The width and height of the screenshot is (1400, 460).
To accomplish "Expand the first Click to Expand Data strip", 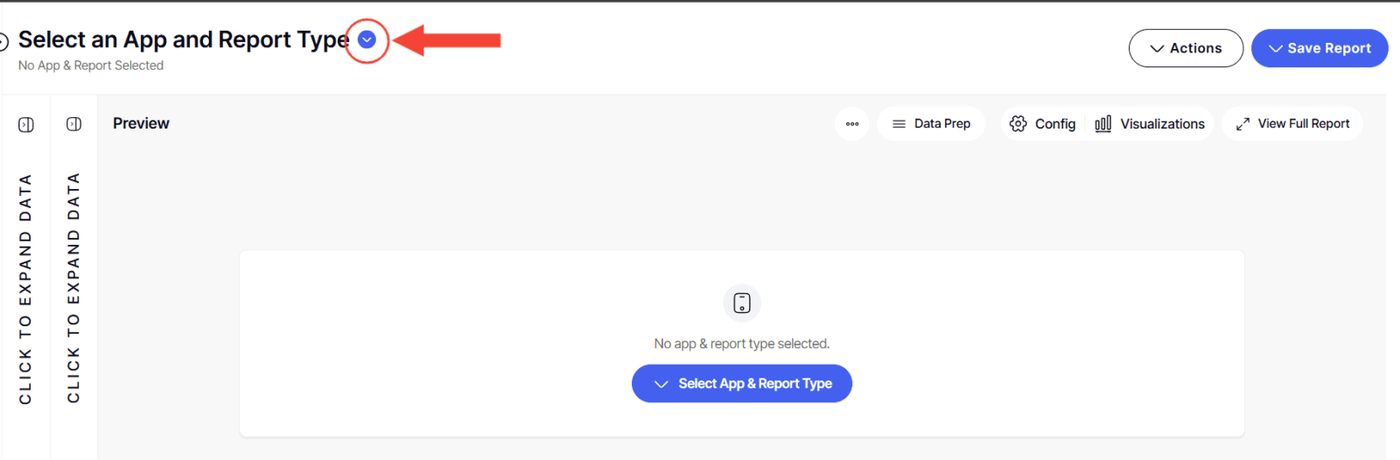I will coord(26,289).
